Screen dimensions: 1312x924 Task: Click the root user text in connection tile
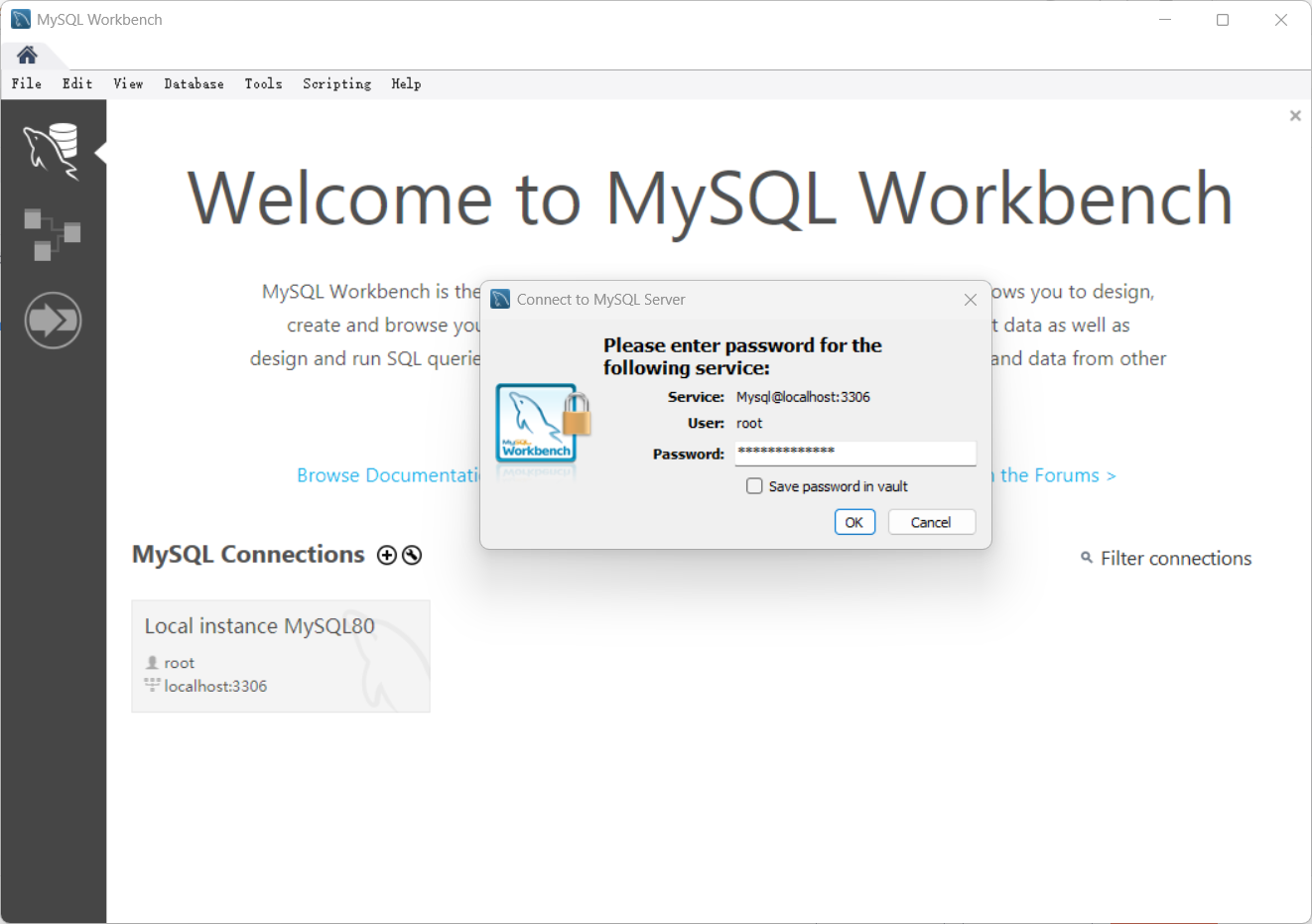(180, 663)
